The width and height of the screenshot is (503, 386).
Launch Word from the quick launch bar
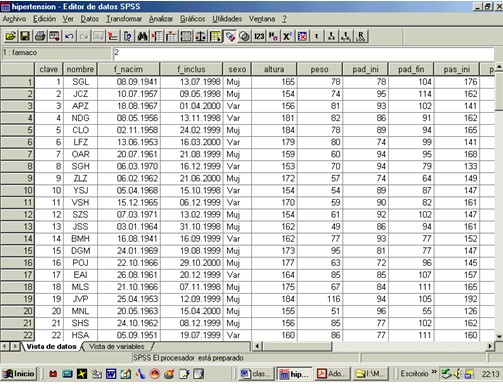tap(111, 374)
